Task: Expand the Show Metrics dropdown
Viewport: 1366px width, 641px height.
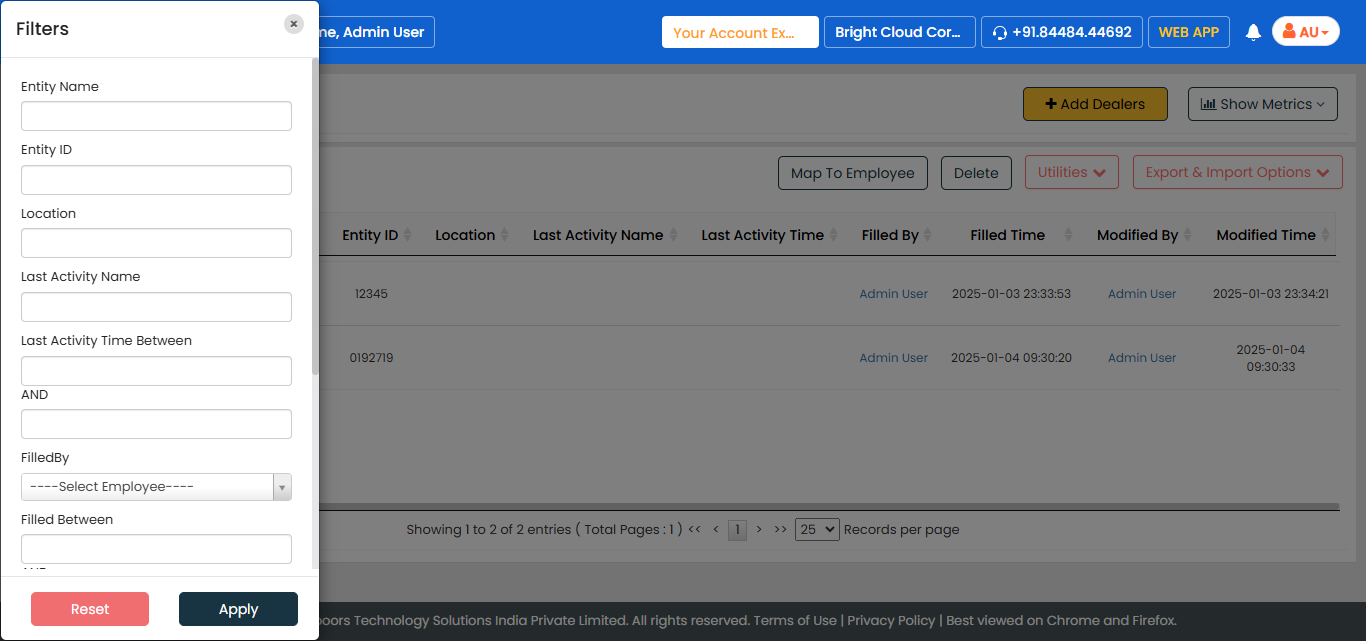Action: point(1262,104)
